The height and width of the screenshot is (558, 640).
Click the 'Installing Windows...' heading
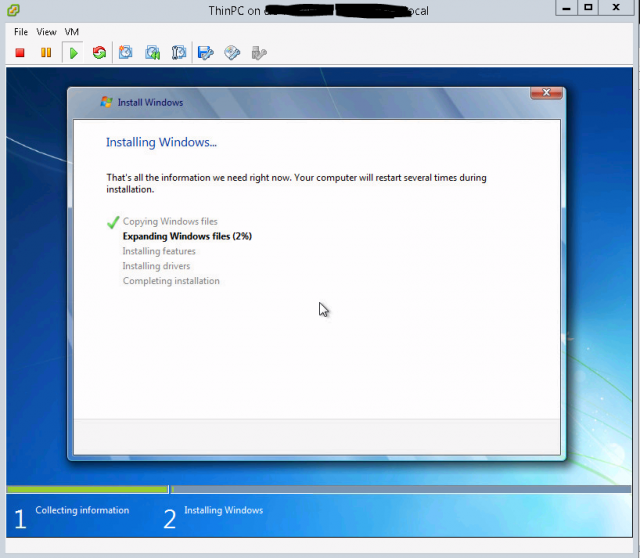[x=161, y=142]
